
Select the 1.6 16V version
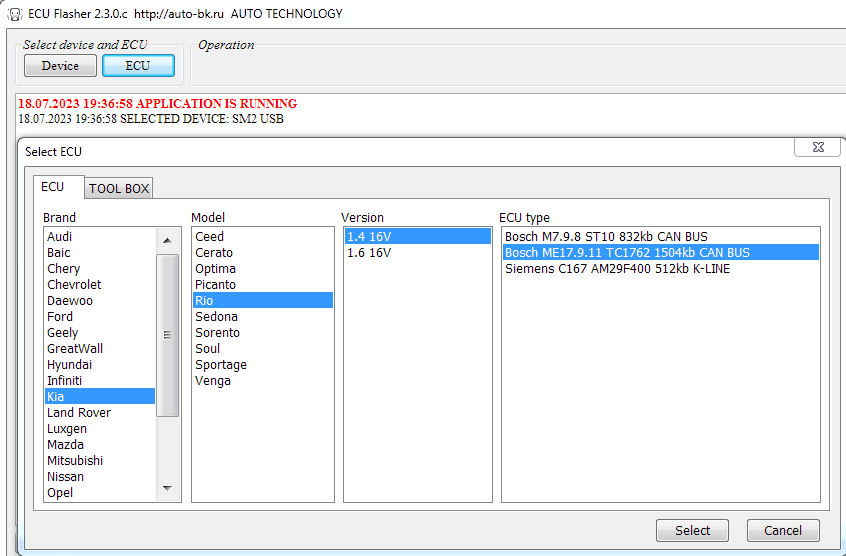coord(368,253)
